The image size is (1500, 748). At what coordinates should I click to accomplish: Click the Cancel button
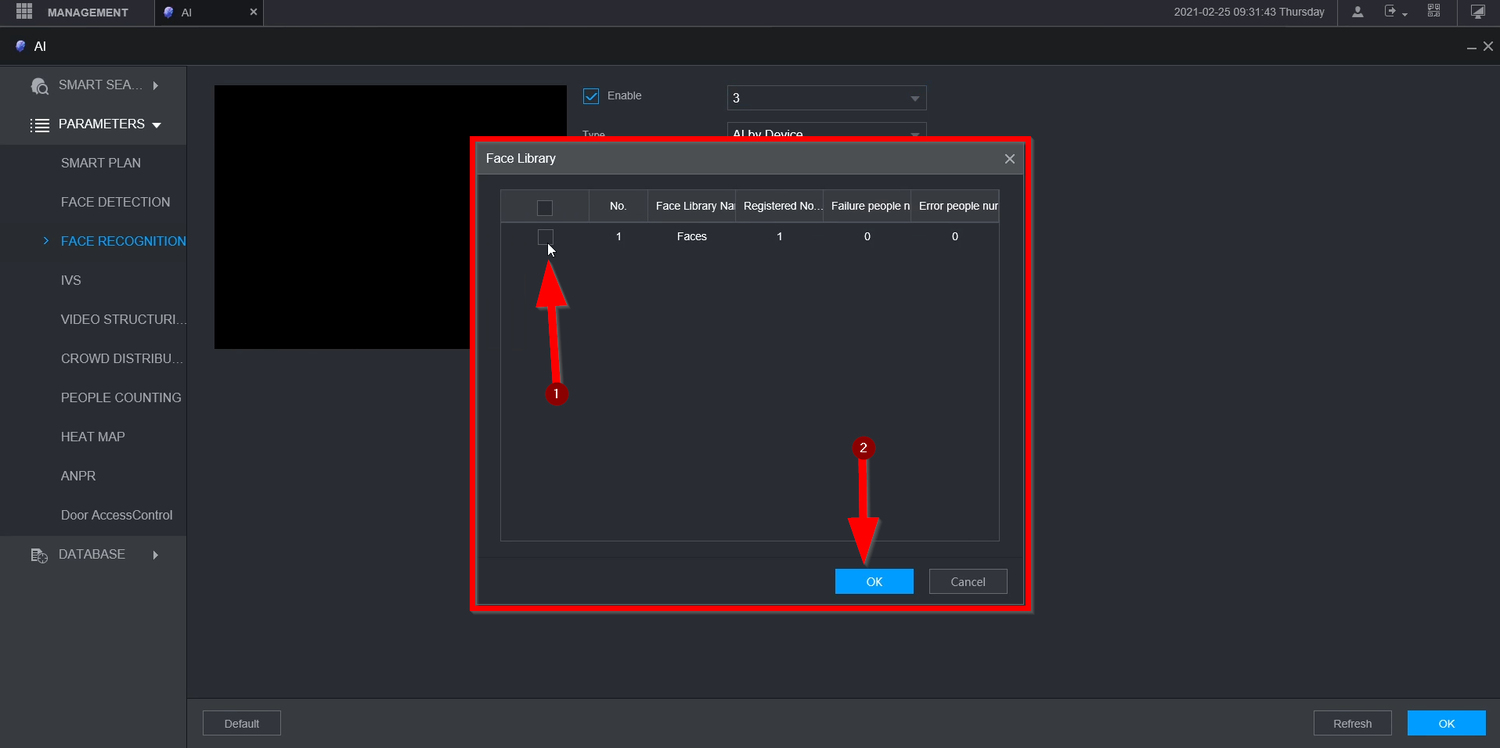tap(968, 582)
